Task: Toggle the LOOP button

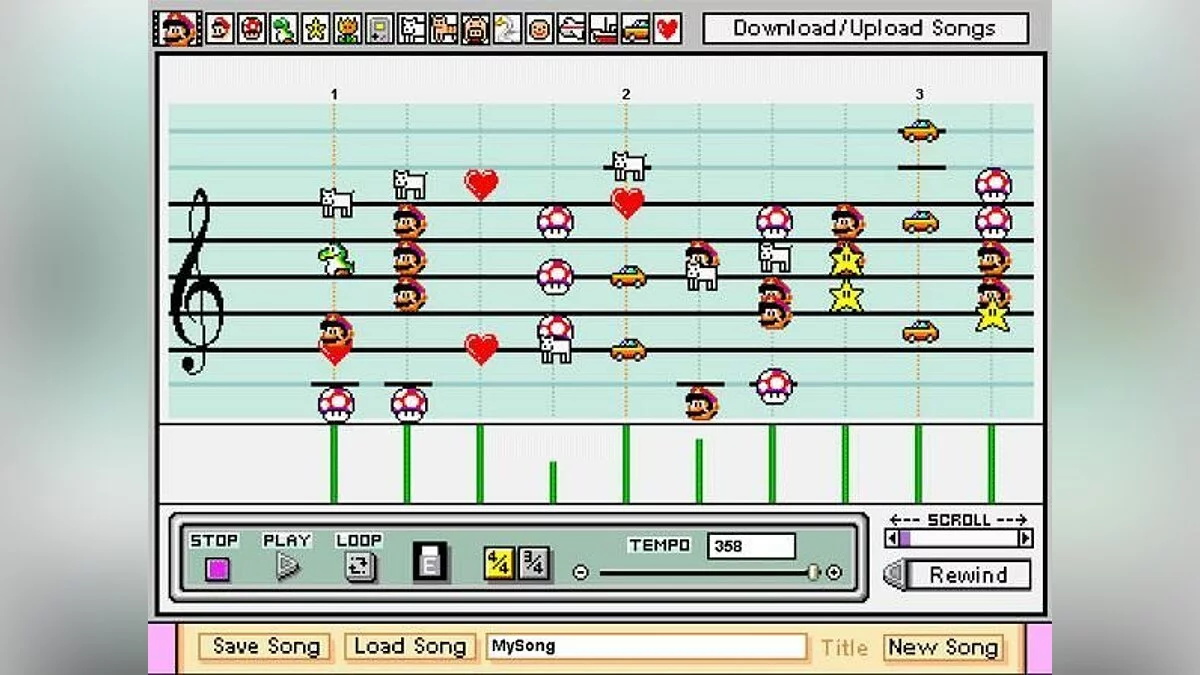Action: tap(359, 567)
